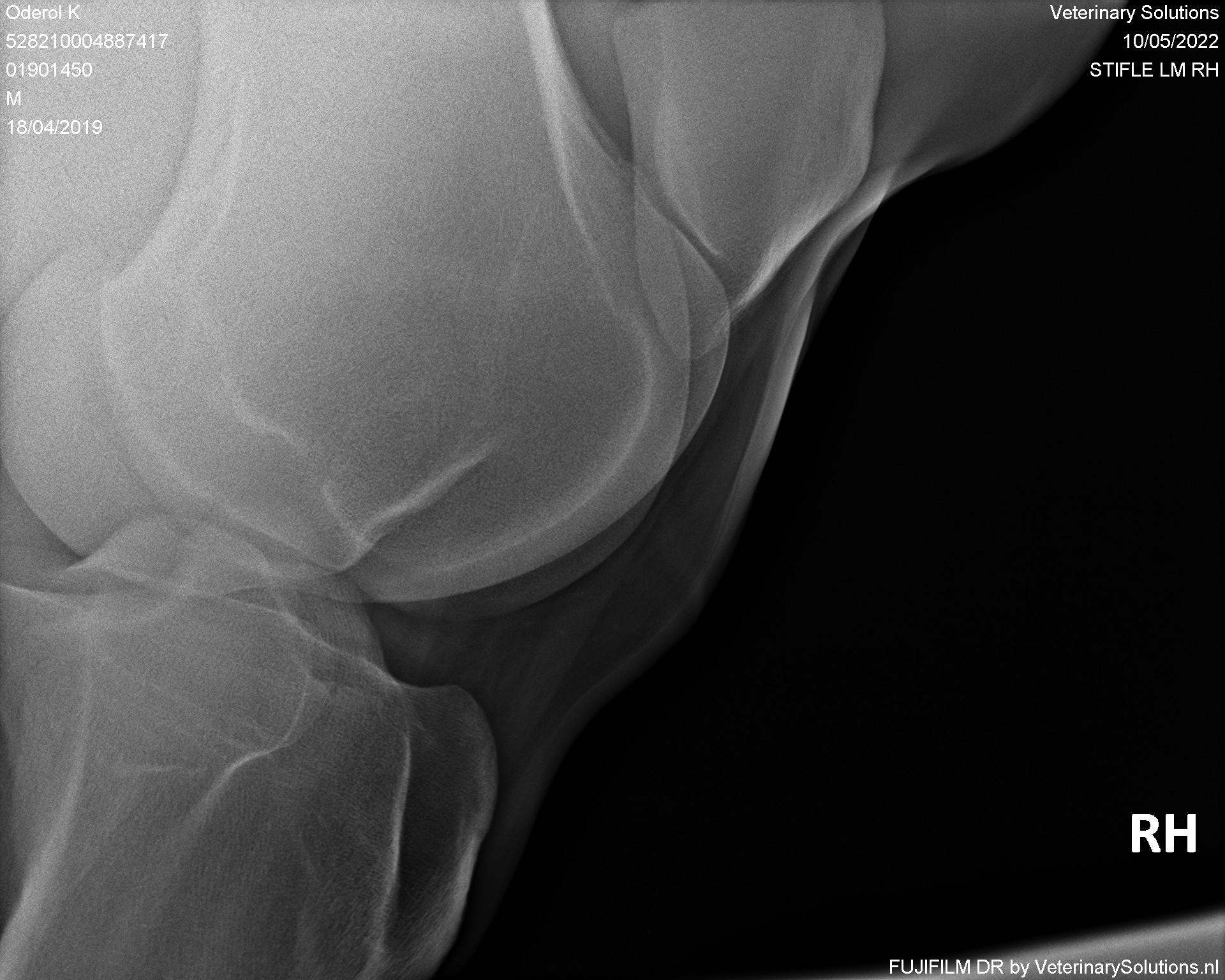Click the sex indicator 'M'

tap(13, 98)
